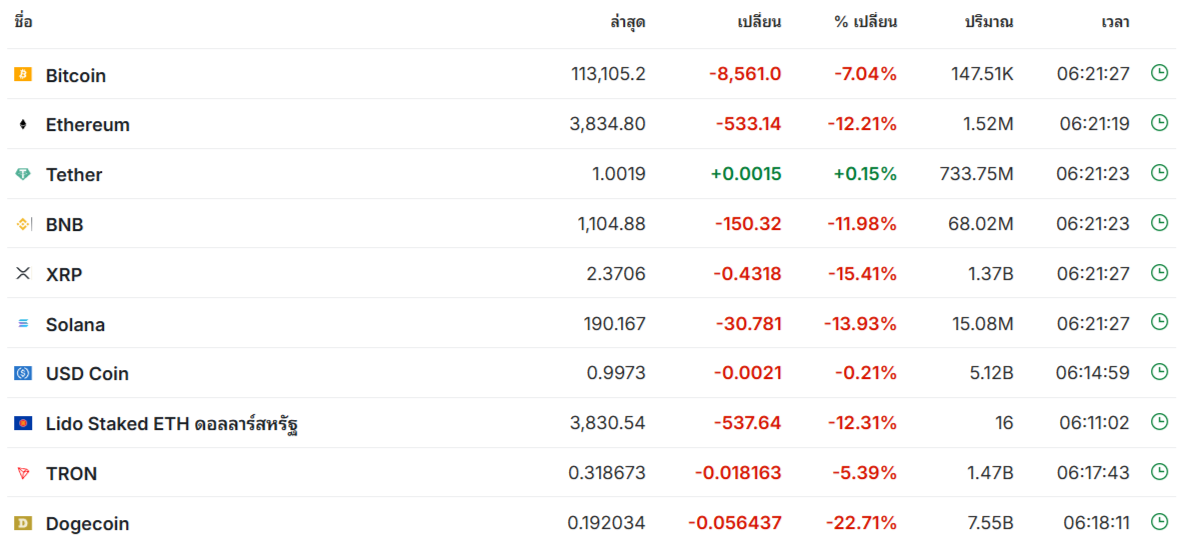Open the Dogecoin name link
The image size is (1181, 543).
[88, 523]
